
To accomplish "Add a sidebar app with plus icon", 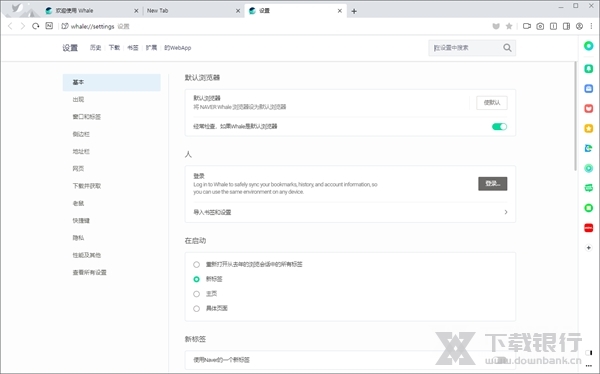I will [589, 248].
